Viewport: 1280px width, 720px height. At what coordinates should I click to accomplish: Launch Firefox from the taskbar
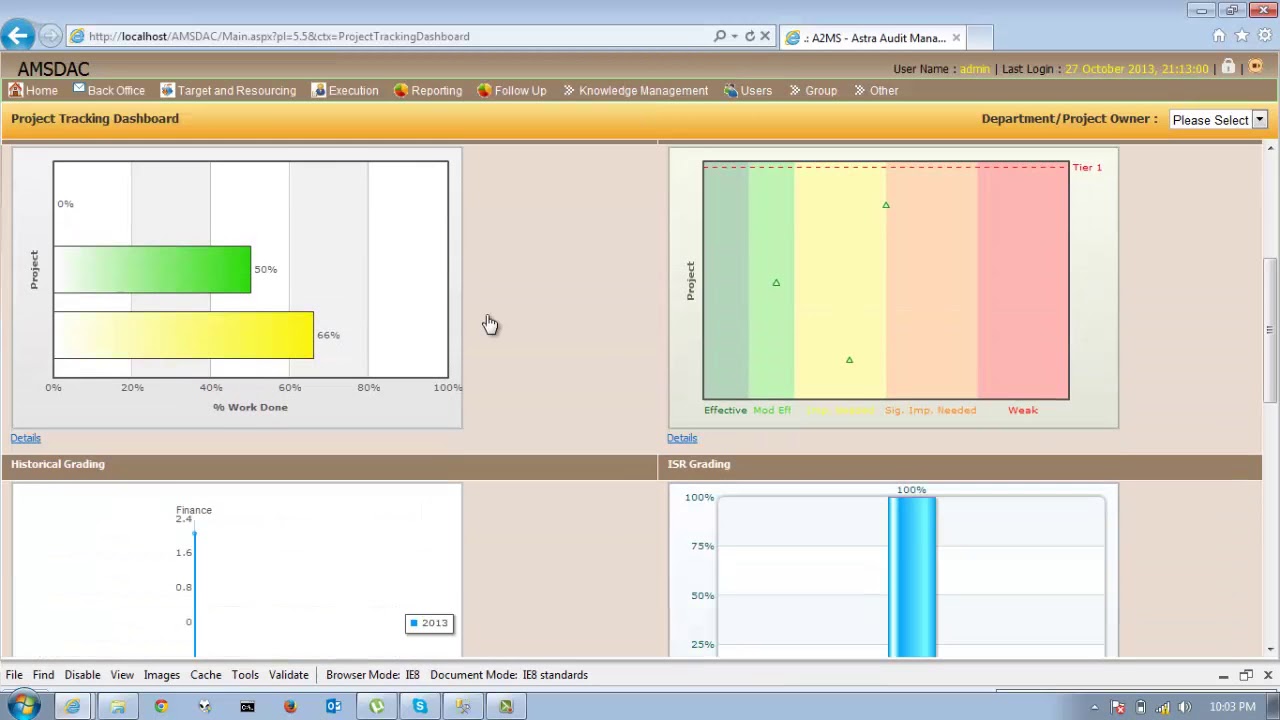290,707
